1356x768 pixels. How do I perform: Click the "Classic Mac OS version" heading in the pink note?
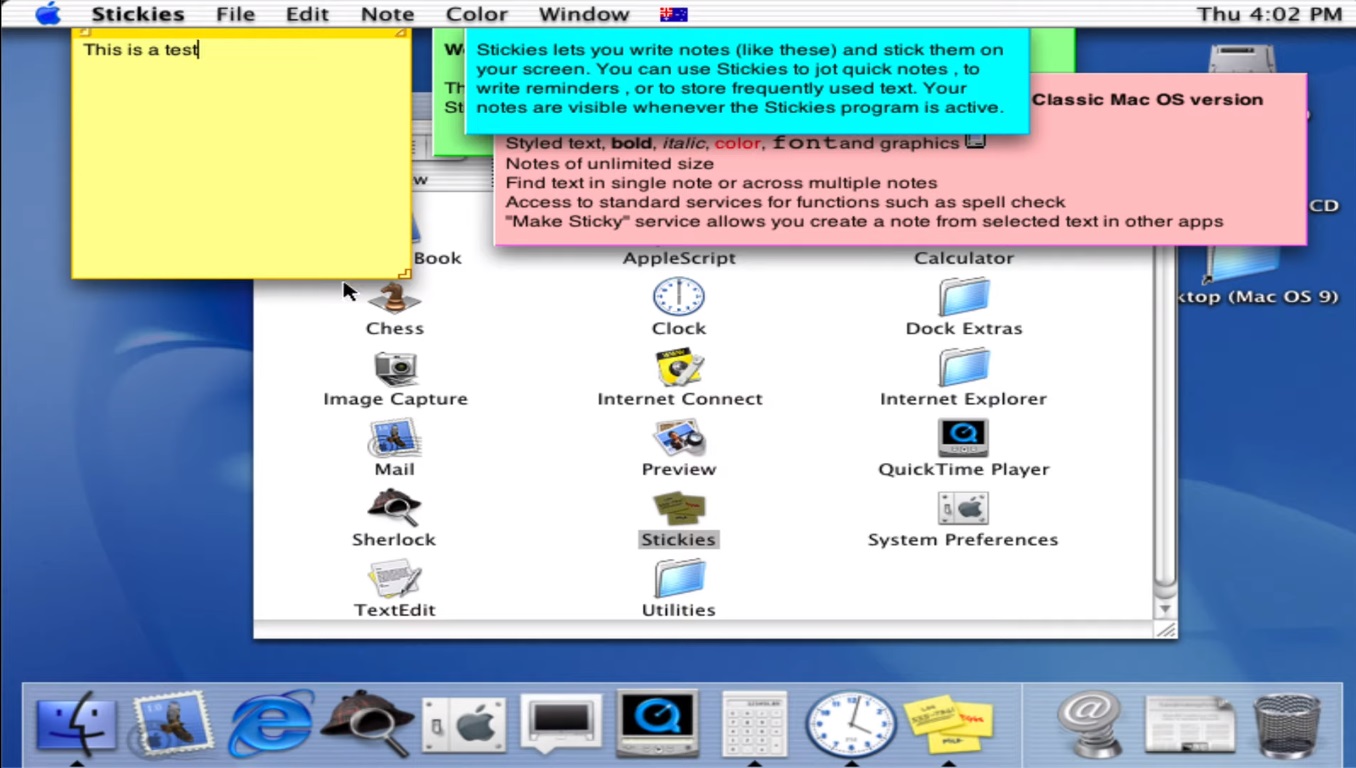[x=1147, y=99]
